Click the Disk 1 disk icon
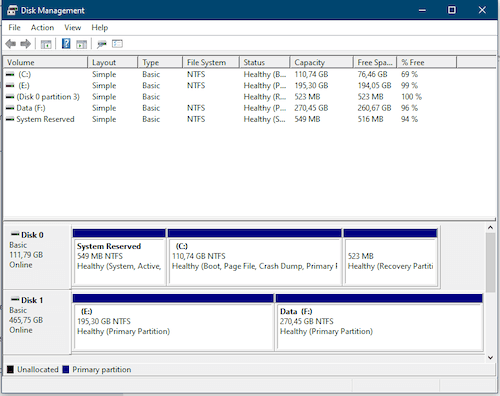Viewport: 500px width, 396px height. 15,300
